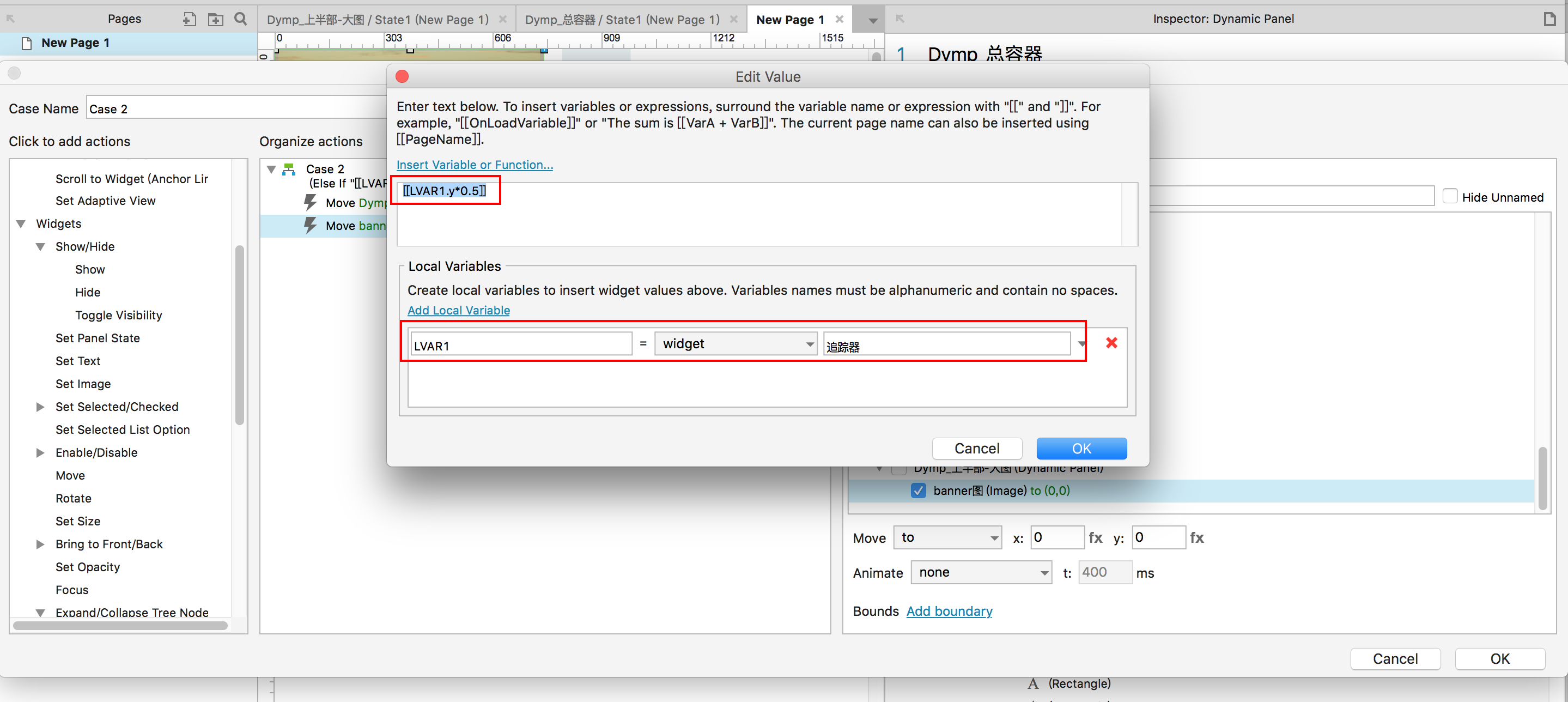Open the widget type dropdown for LVAR1
The width and height of the screenshot is (1568, 702).
736,344
